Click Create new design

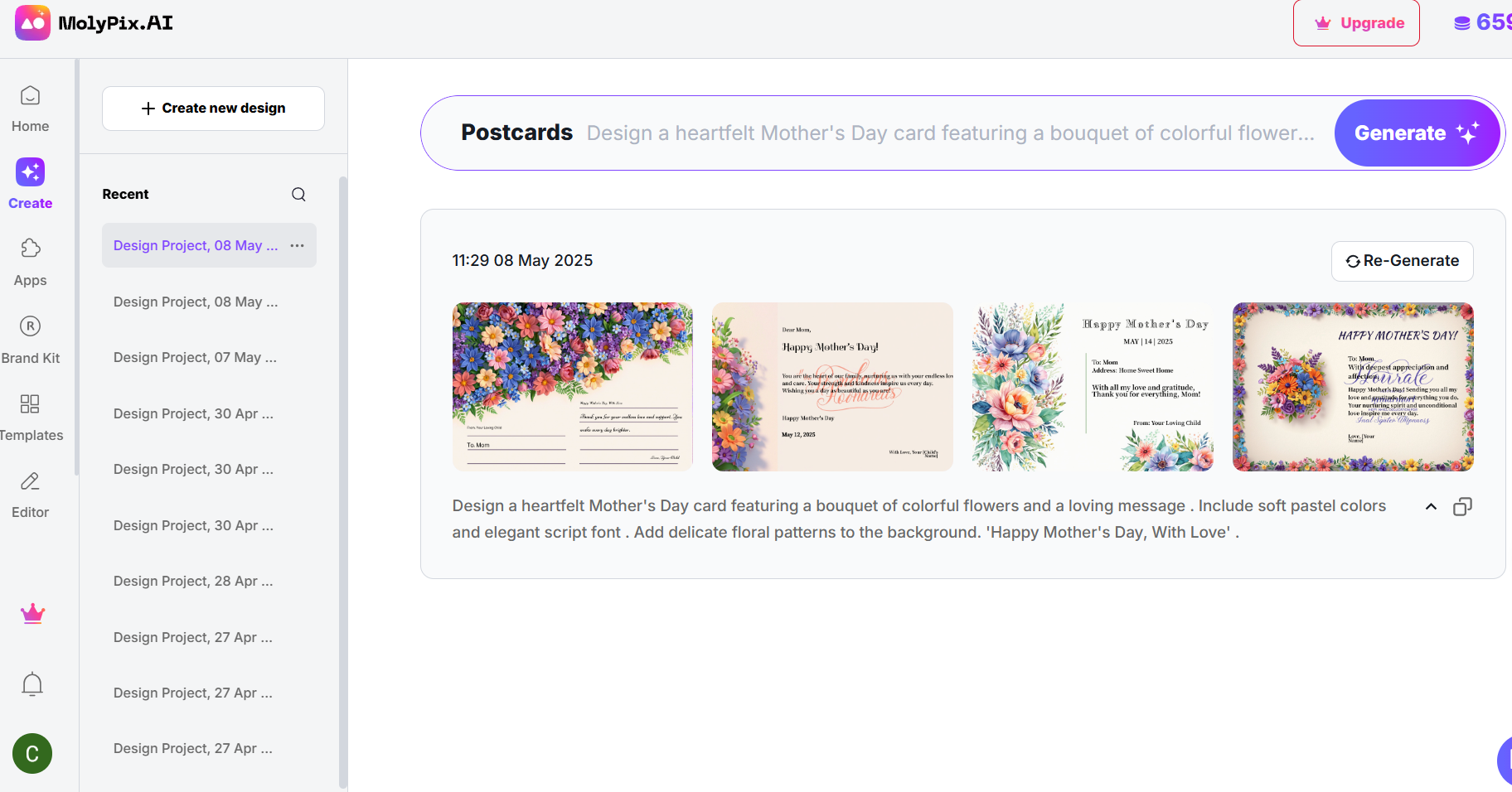pyautogui.click(x=213, y=109)
